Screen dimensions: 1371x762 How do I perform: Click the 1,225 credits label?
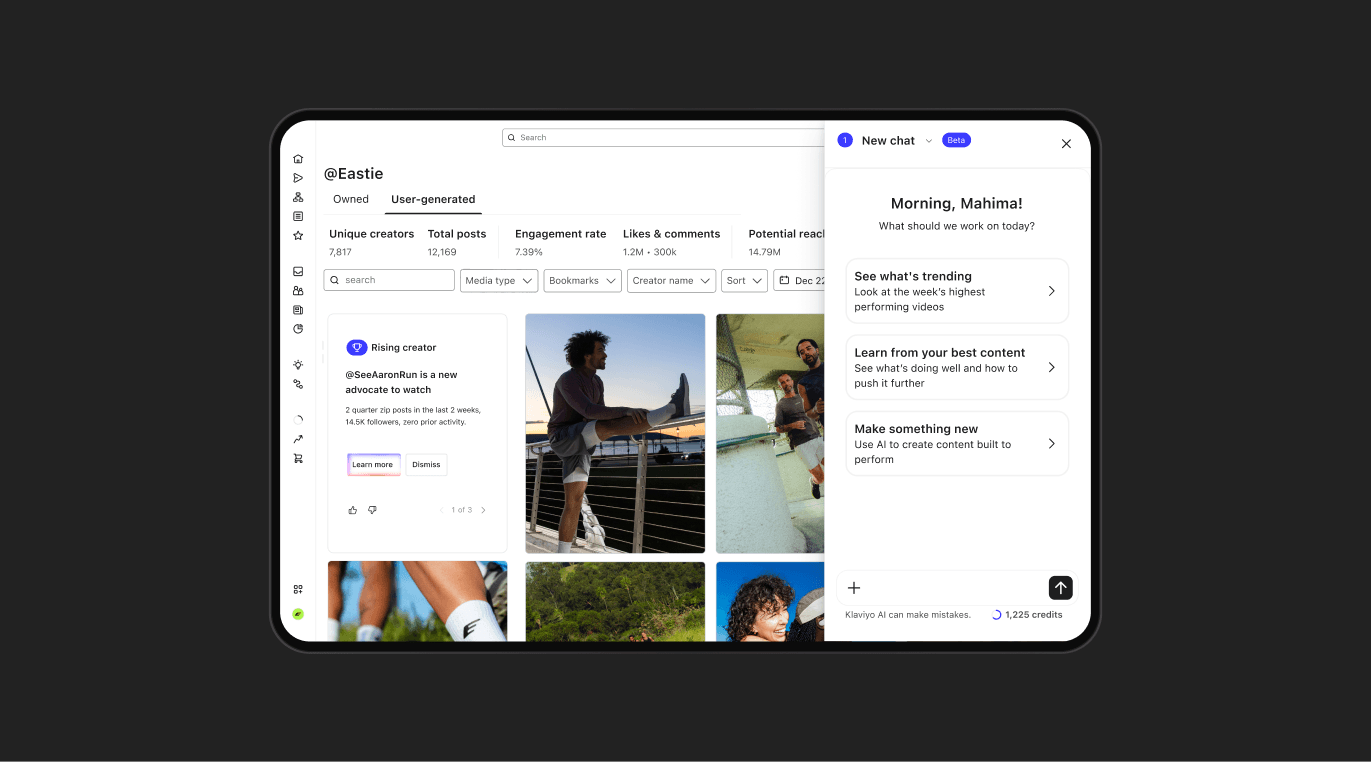click(1034, 615)
